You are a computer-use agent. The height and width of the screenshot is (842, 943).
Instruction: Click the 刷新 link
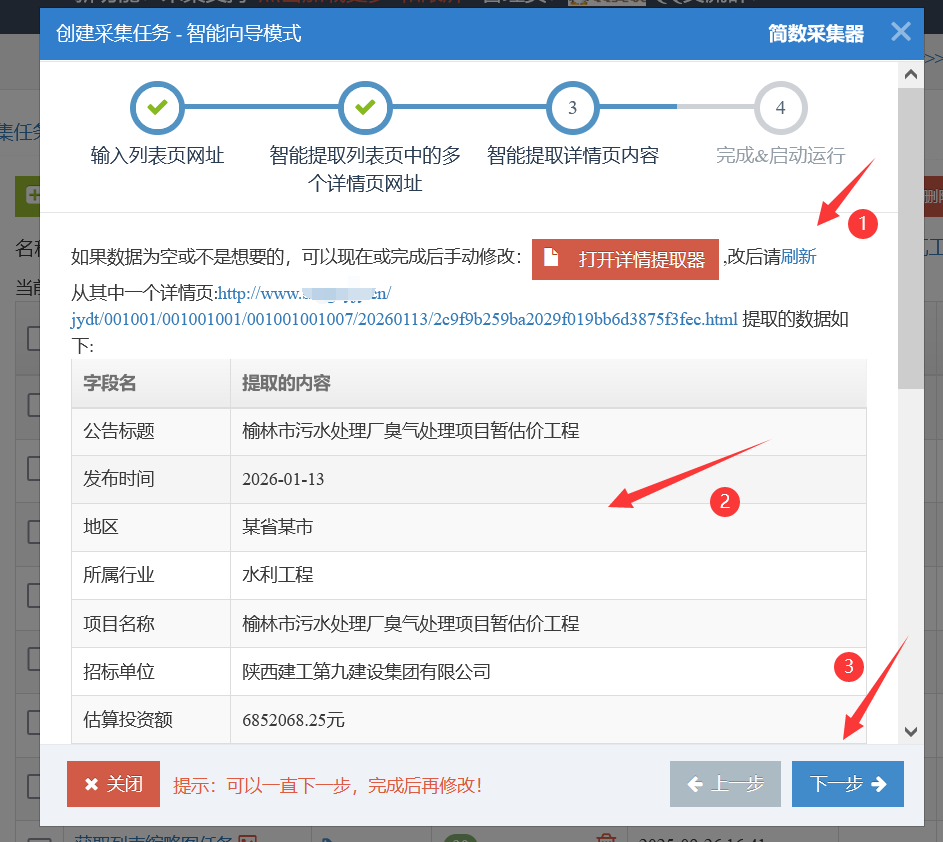coord(798,258)
